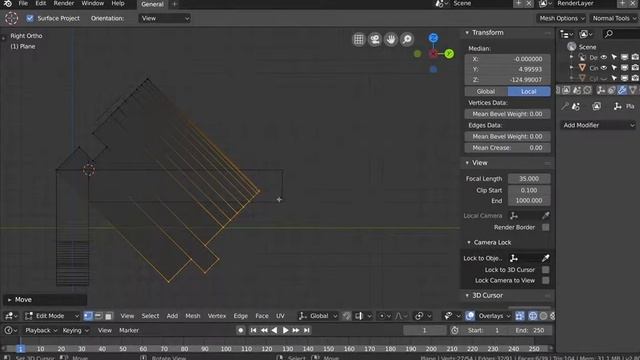Click the magnifier zoom view icon
The height and width of the screenshot is (360, 640).
(407, 39)
